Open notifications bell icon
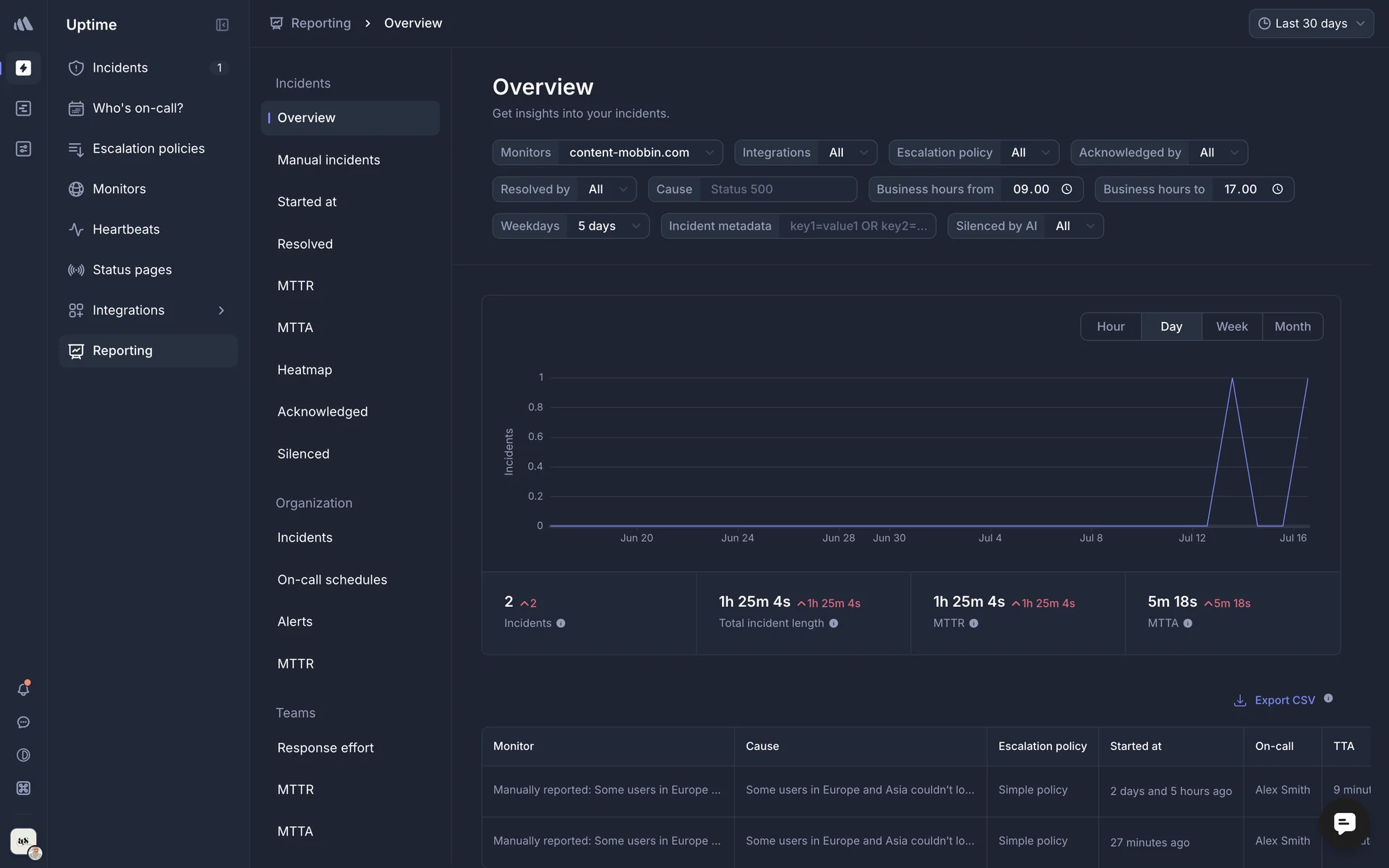Viewport: 1389px width, 868px height. coord(23,689)
